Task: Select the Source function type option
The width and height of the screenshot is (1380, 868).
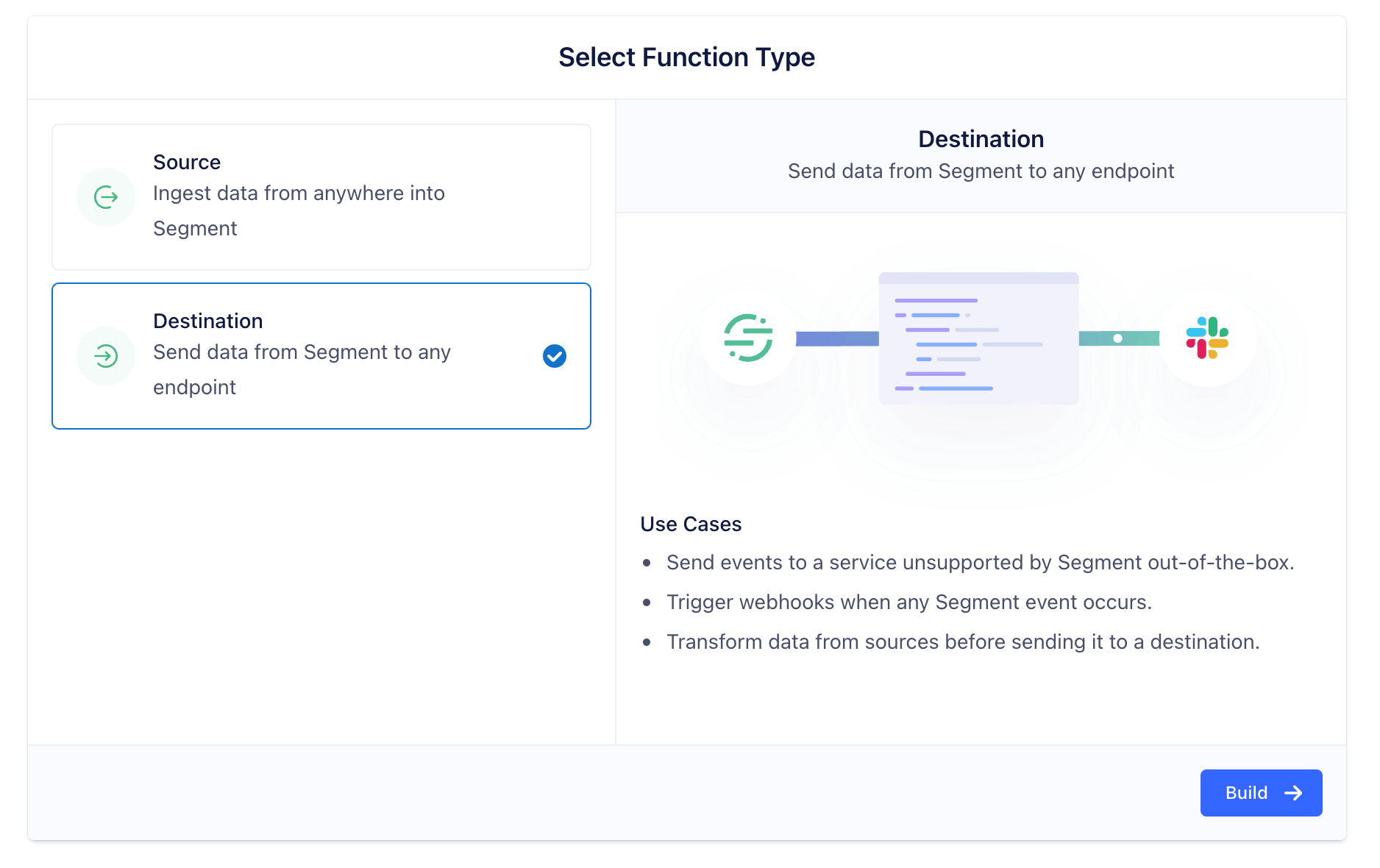Action: pos(321,196)
